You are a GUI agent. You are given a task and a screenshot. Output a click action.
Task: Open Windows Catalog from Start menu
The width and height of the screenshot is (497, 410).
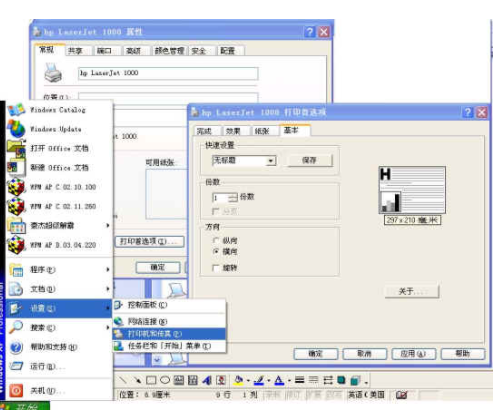[59, 110]
